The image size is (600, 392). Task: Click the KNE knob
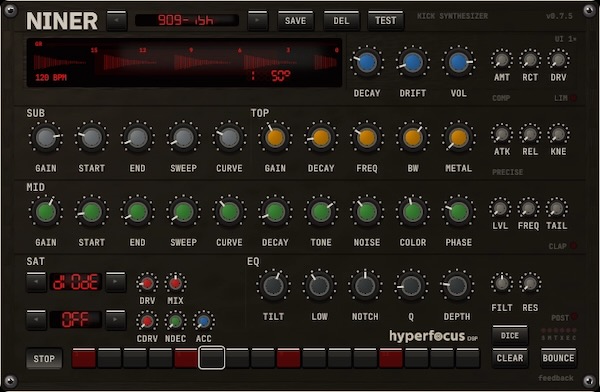point(558,134)
